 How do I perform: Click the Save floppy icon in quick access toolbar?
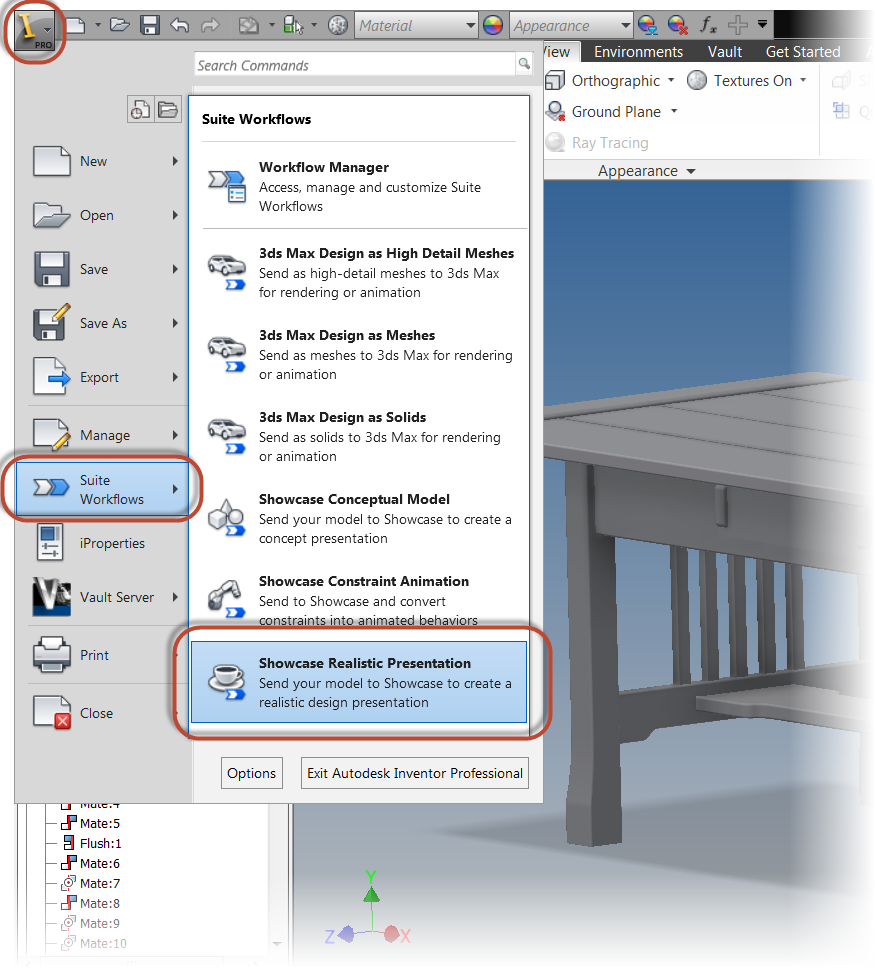149,25
